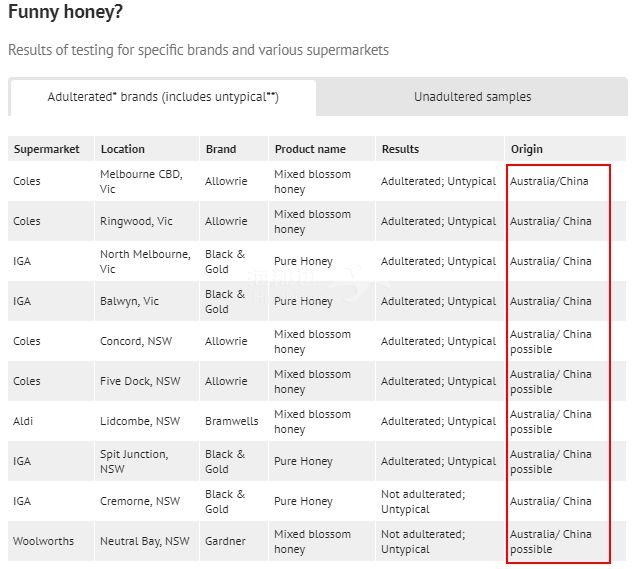The height and width of the screenshot is (569, 640).
Task: Click Ringwood, Vic location cell
Action: point(136,221)
